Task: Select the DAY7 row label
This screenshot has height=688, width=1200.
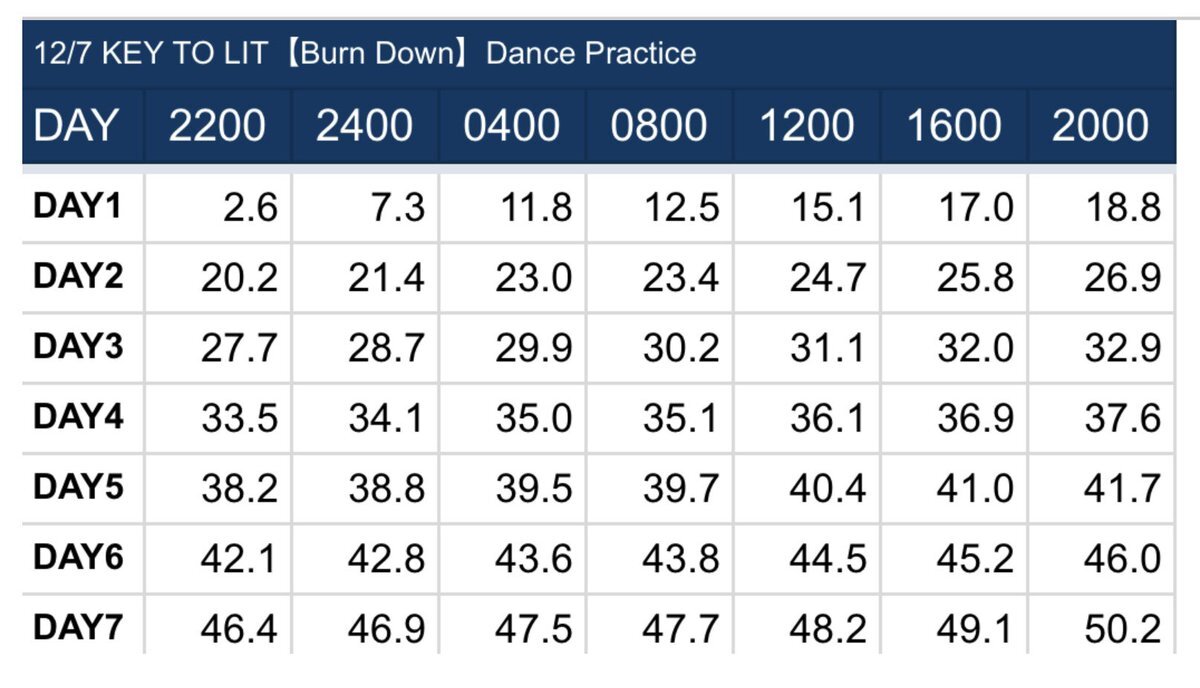Action: [x=79, y=627]
